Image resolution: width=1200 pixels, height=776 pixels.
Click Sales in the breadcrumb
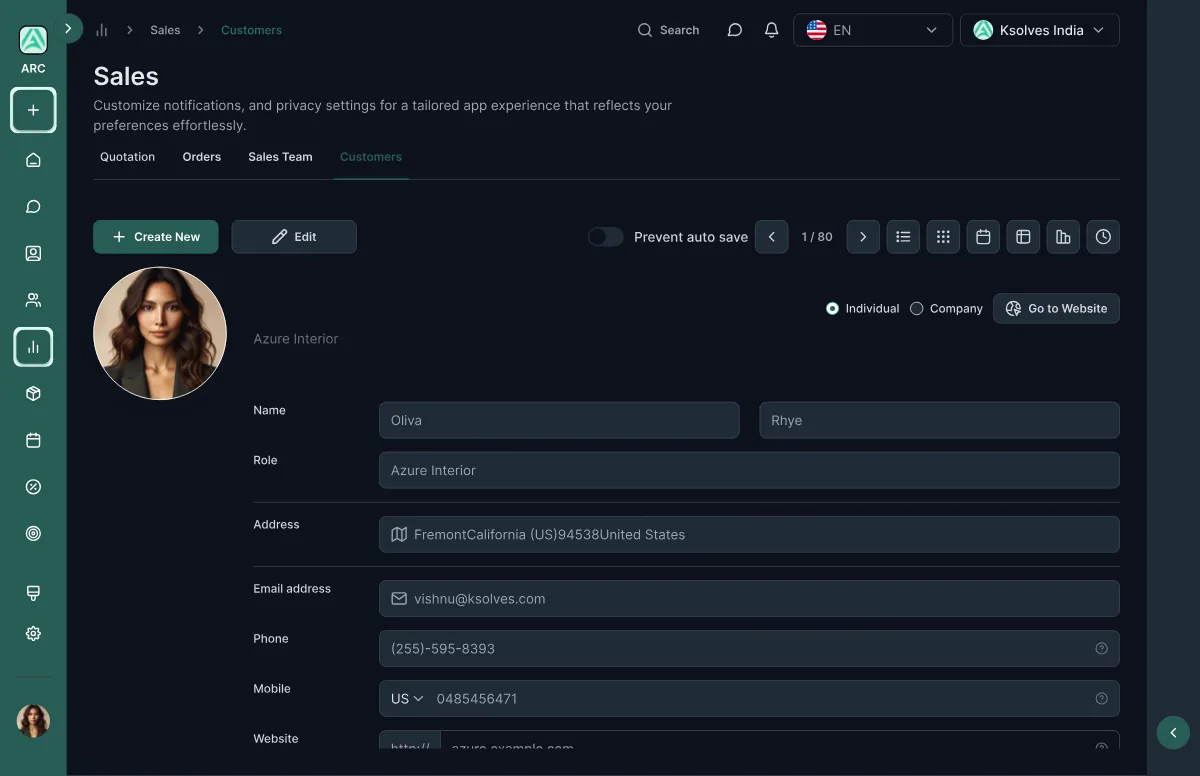coord(165,30)
